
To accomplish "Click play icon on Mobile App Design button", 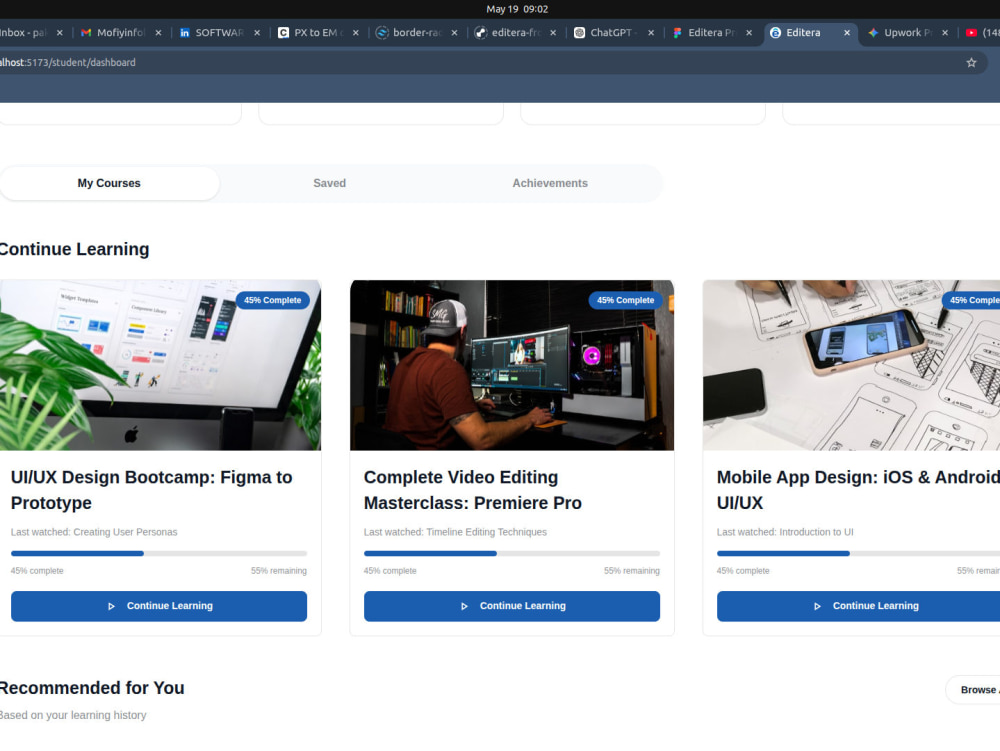I will [817, 606].
